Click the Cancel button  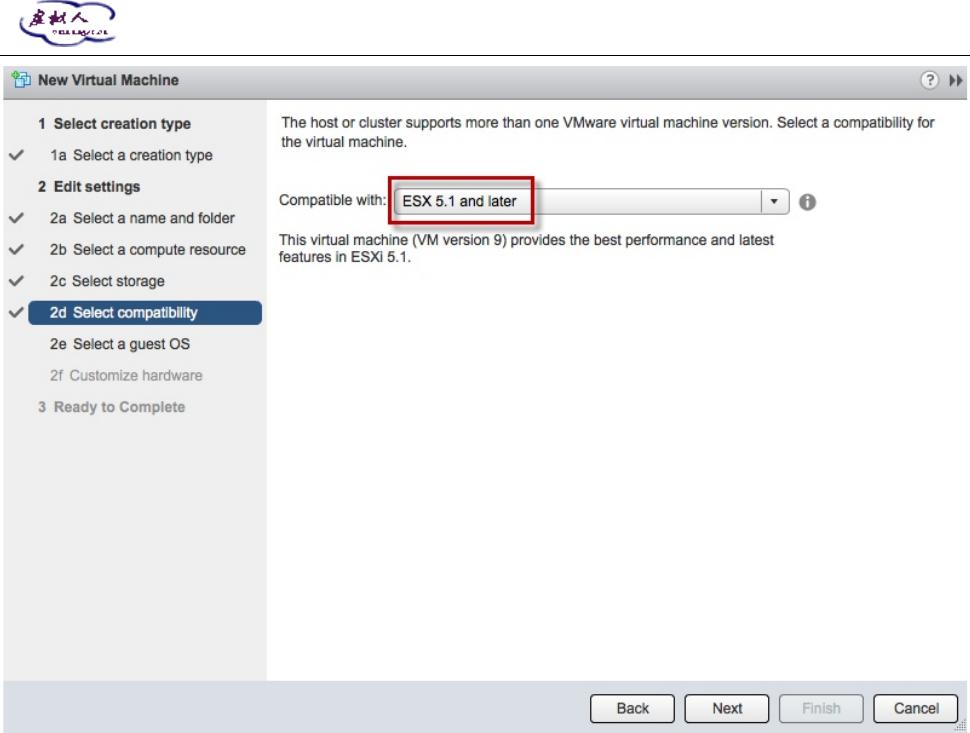(916, 708)
